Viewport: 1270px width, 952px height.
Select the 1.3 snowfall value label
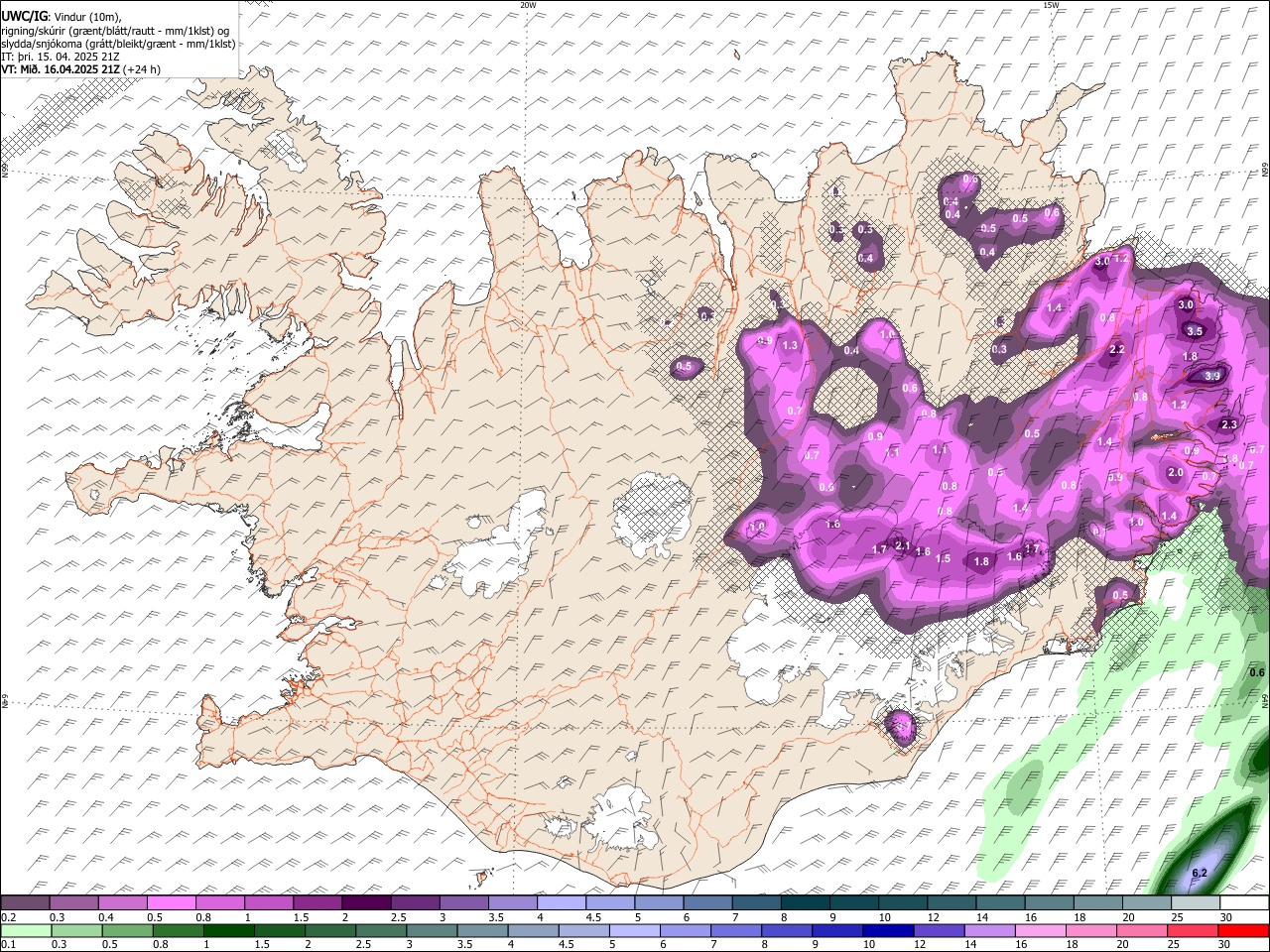pos(791,345)
